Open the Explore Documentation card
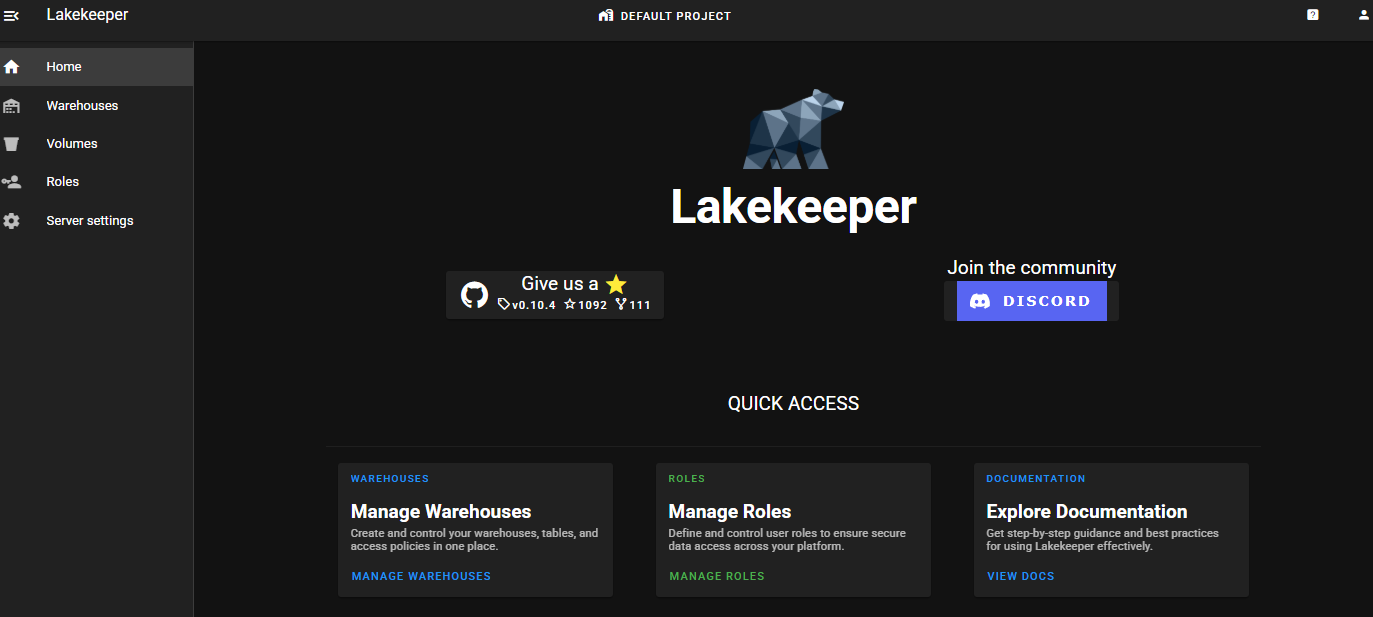The width and height of the screenshot is (1373, 617). (x=1110, y=512)
